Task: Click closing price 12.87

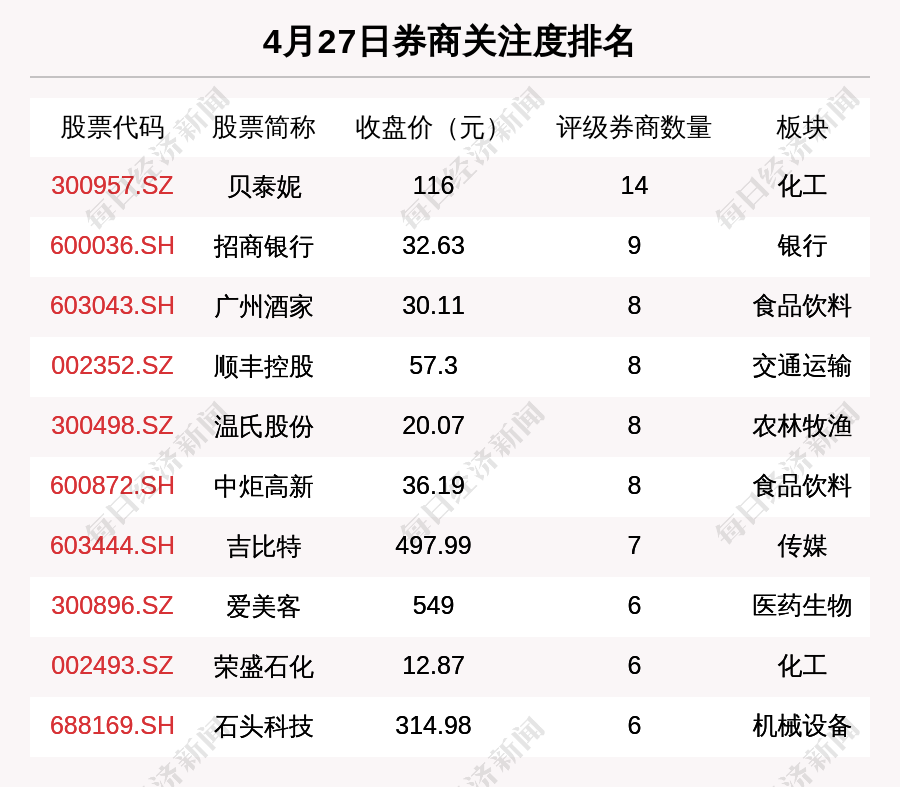Action: pyautogui.click(x=433, y=665)
